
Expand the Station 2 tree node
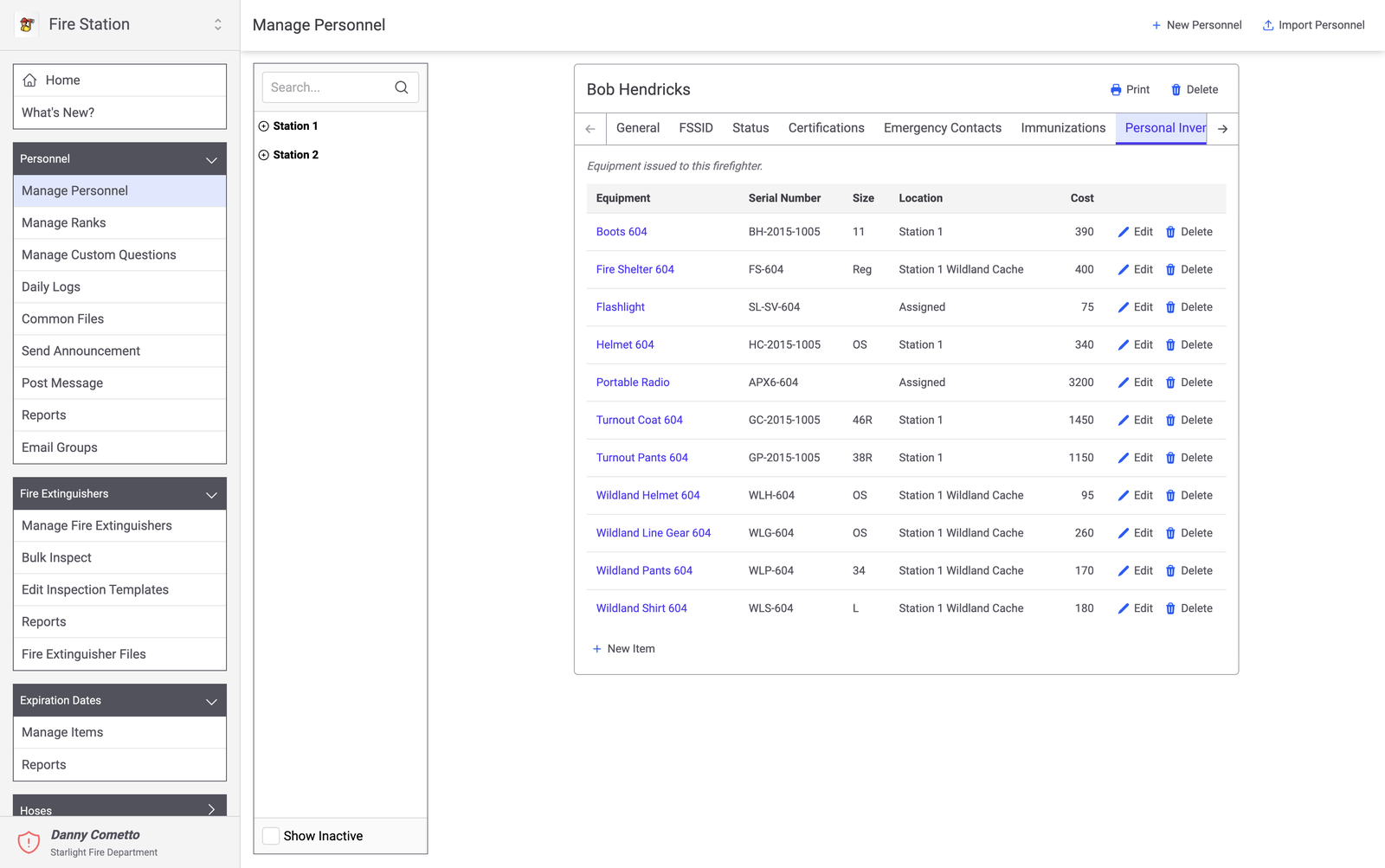[264, 155]
